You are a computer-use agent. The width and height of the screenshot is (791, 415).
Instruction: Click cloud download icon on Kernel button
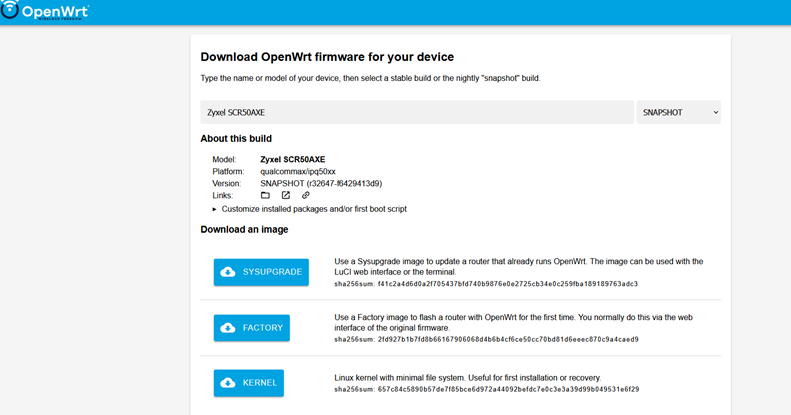click(228, 383)
